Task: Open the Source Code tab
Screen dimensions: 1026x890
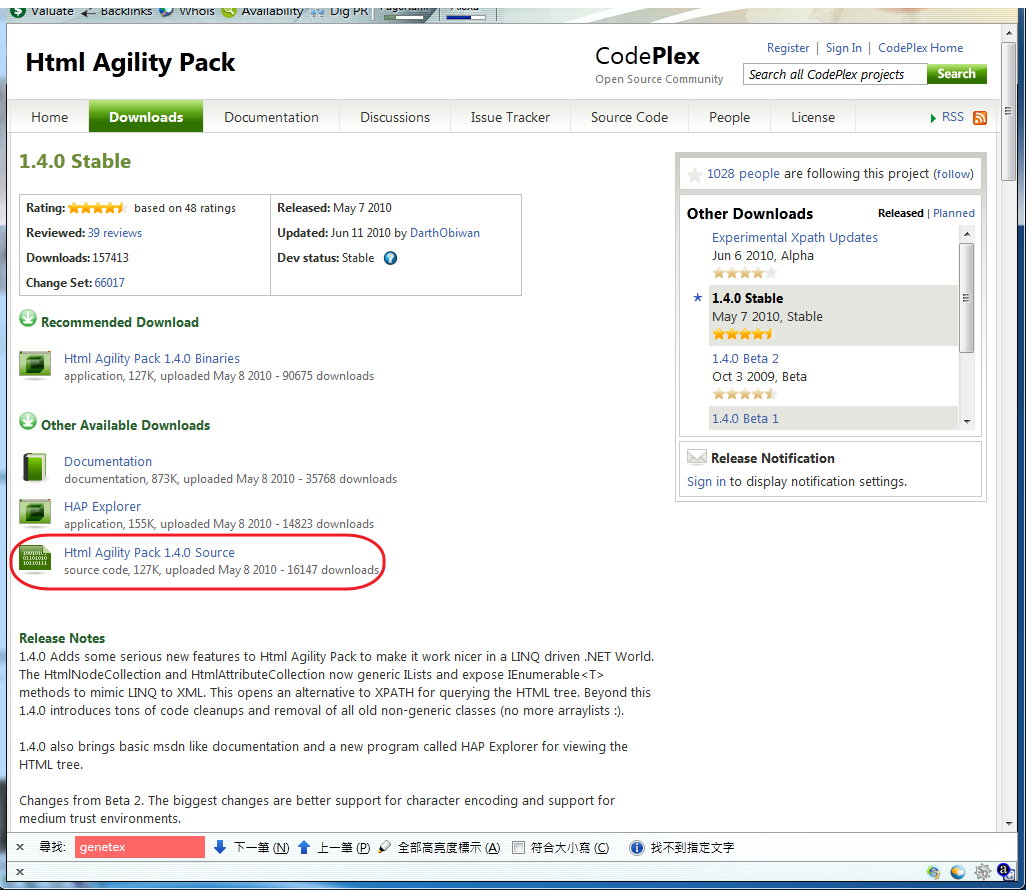Action: point(629,117)
